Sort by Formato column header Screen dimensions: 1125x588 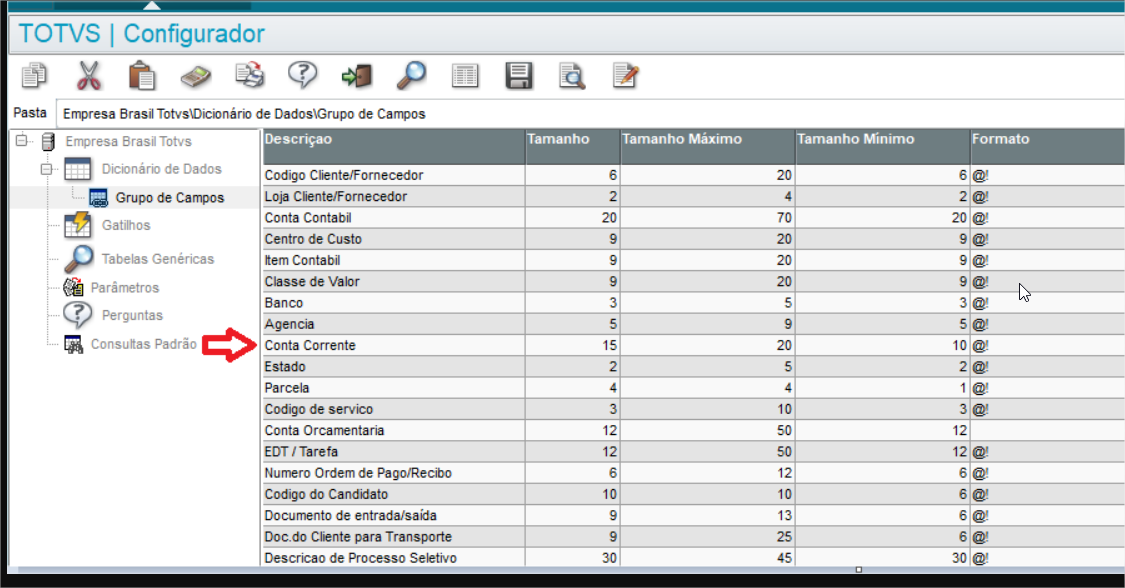[1048, 147]
